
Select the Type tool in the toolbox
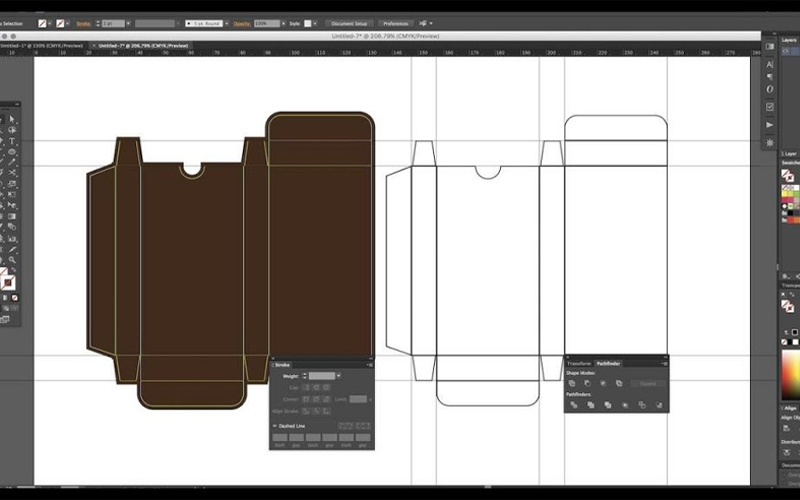12,141
